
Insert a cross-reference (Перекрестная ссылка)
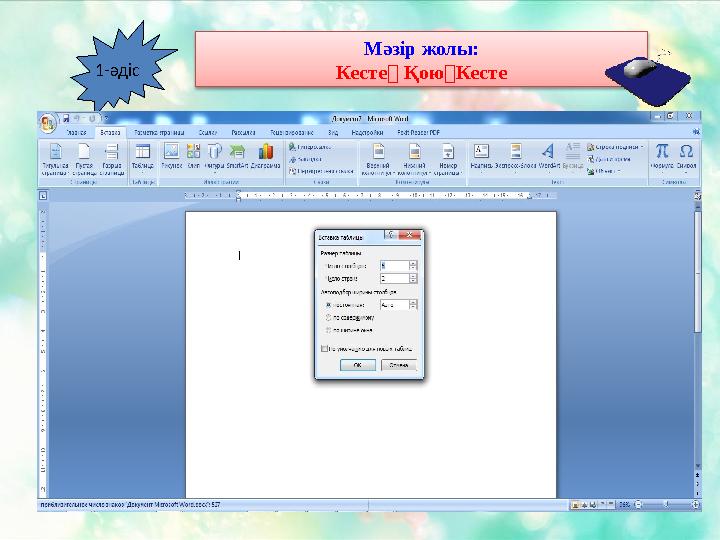[x=321, y=171]
